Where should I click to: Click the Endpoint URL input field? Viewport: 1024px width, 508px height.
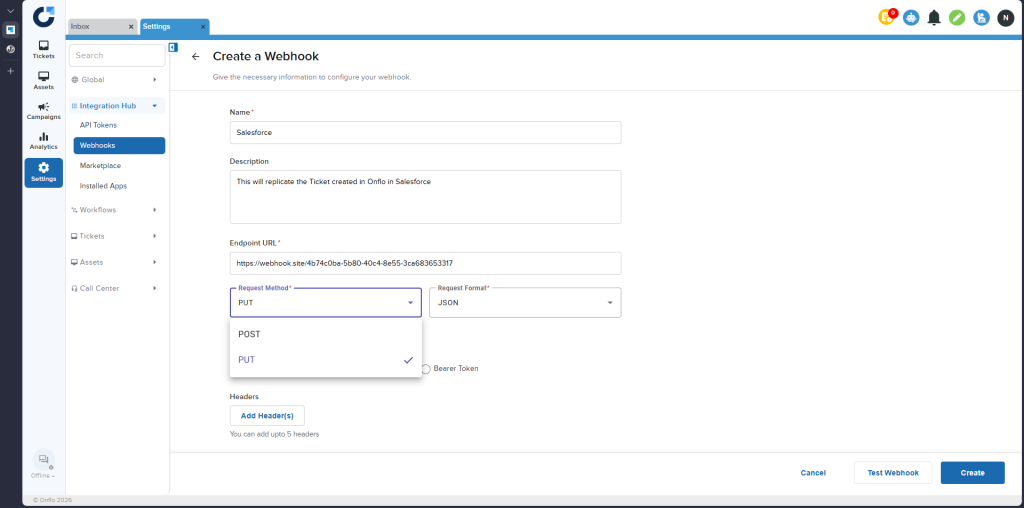[425, 264]
